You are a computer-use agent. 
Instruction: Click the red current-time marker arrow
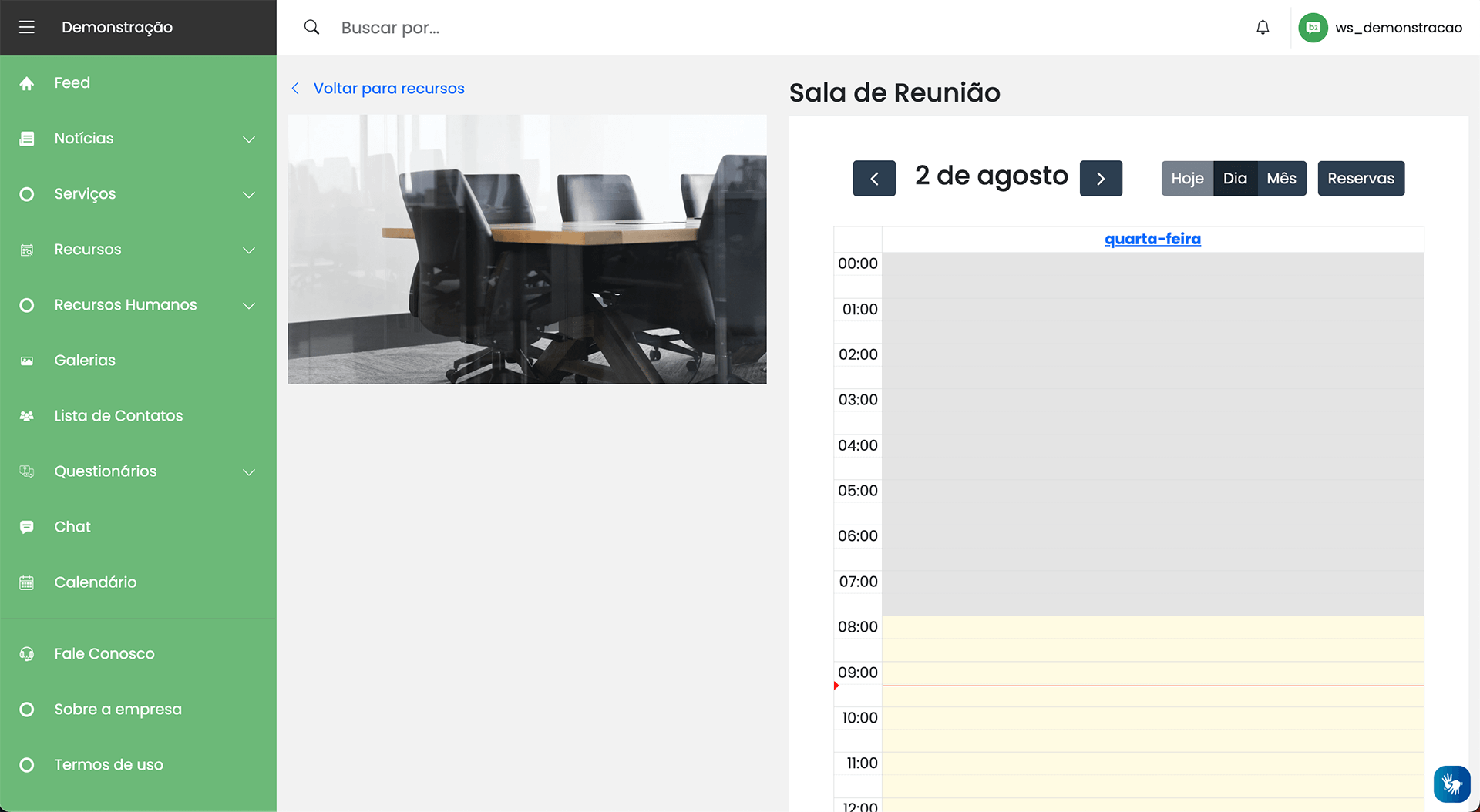[836, 686]
